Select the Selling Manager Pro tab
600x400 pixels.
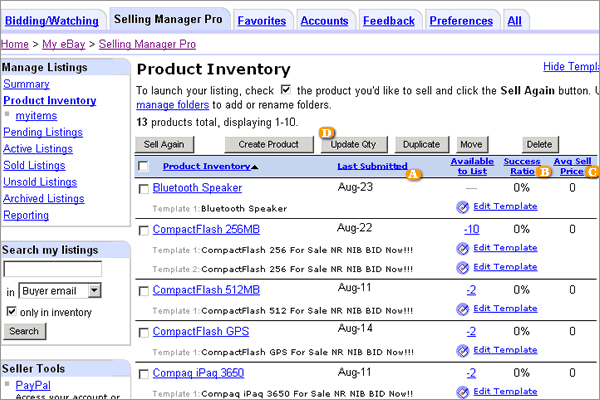168,19
